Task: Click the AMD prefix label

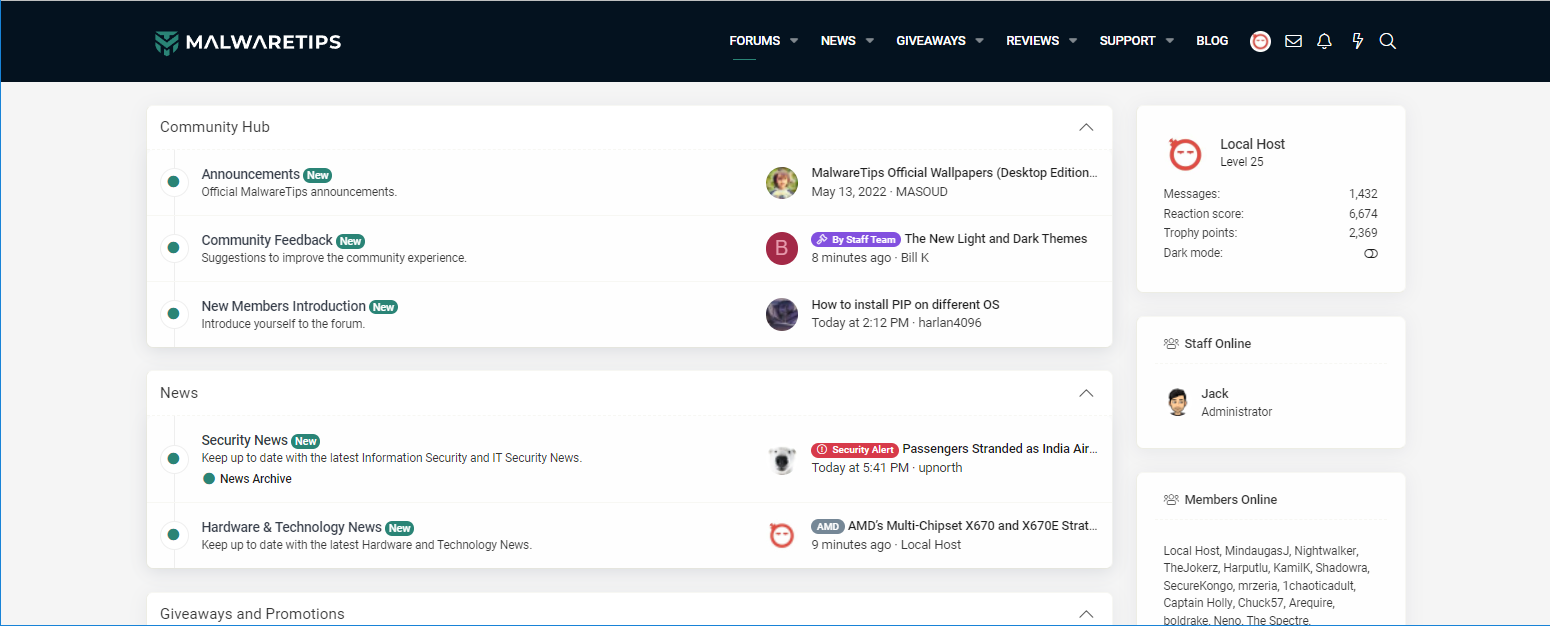Action: [828, 527]
